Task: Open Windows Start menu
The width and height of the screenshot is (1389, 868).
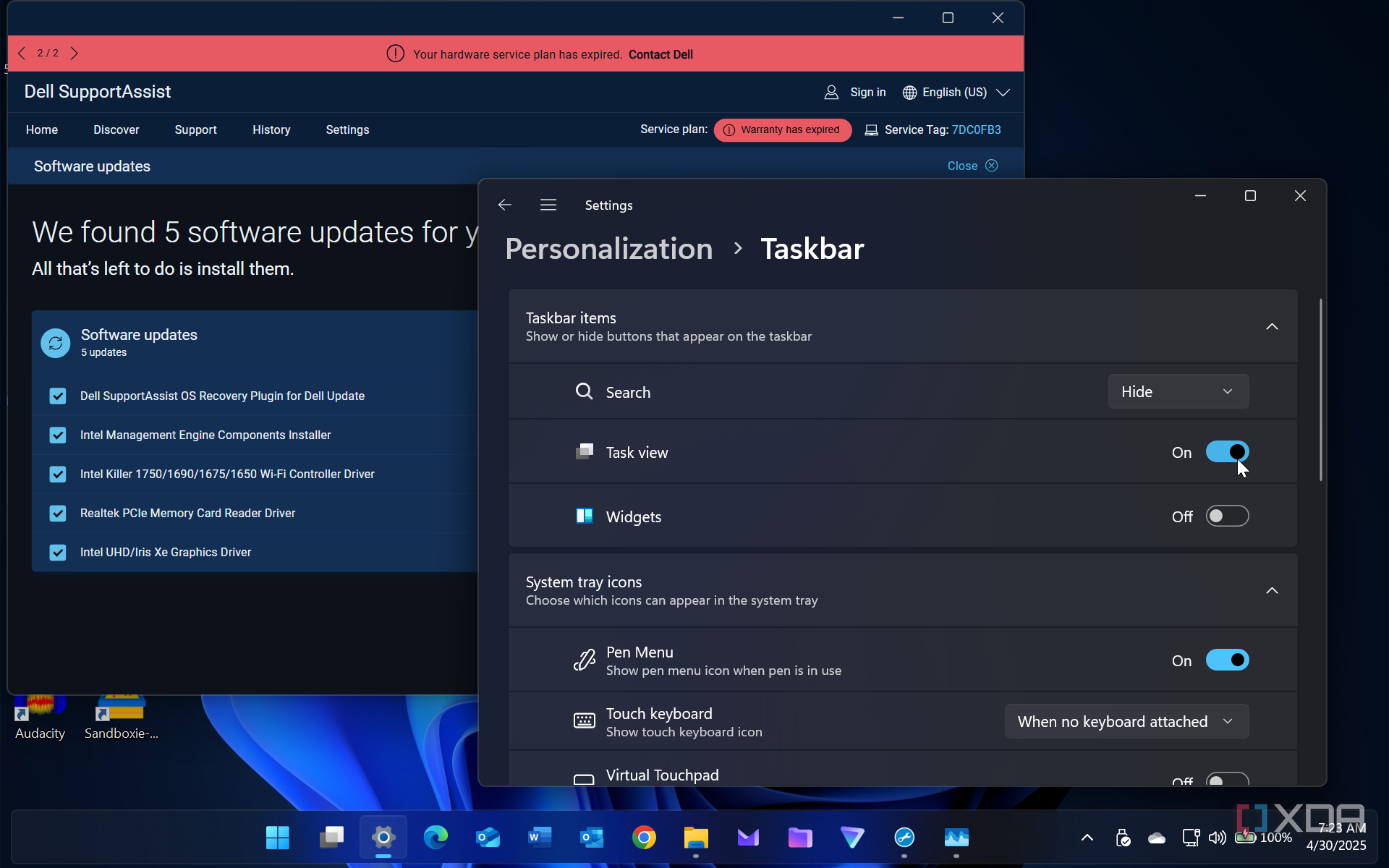Action: click(x=278, y=838)
